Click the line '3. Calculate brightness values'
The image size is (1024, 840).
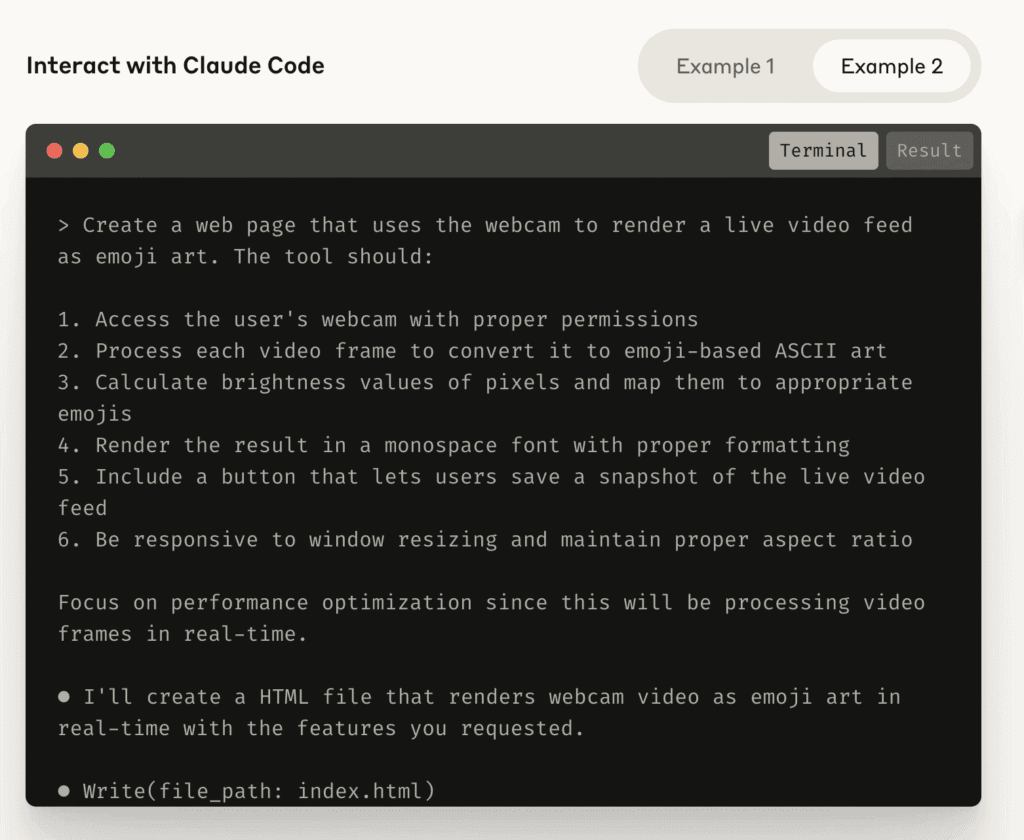[x=485, y=398]
